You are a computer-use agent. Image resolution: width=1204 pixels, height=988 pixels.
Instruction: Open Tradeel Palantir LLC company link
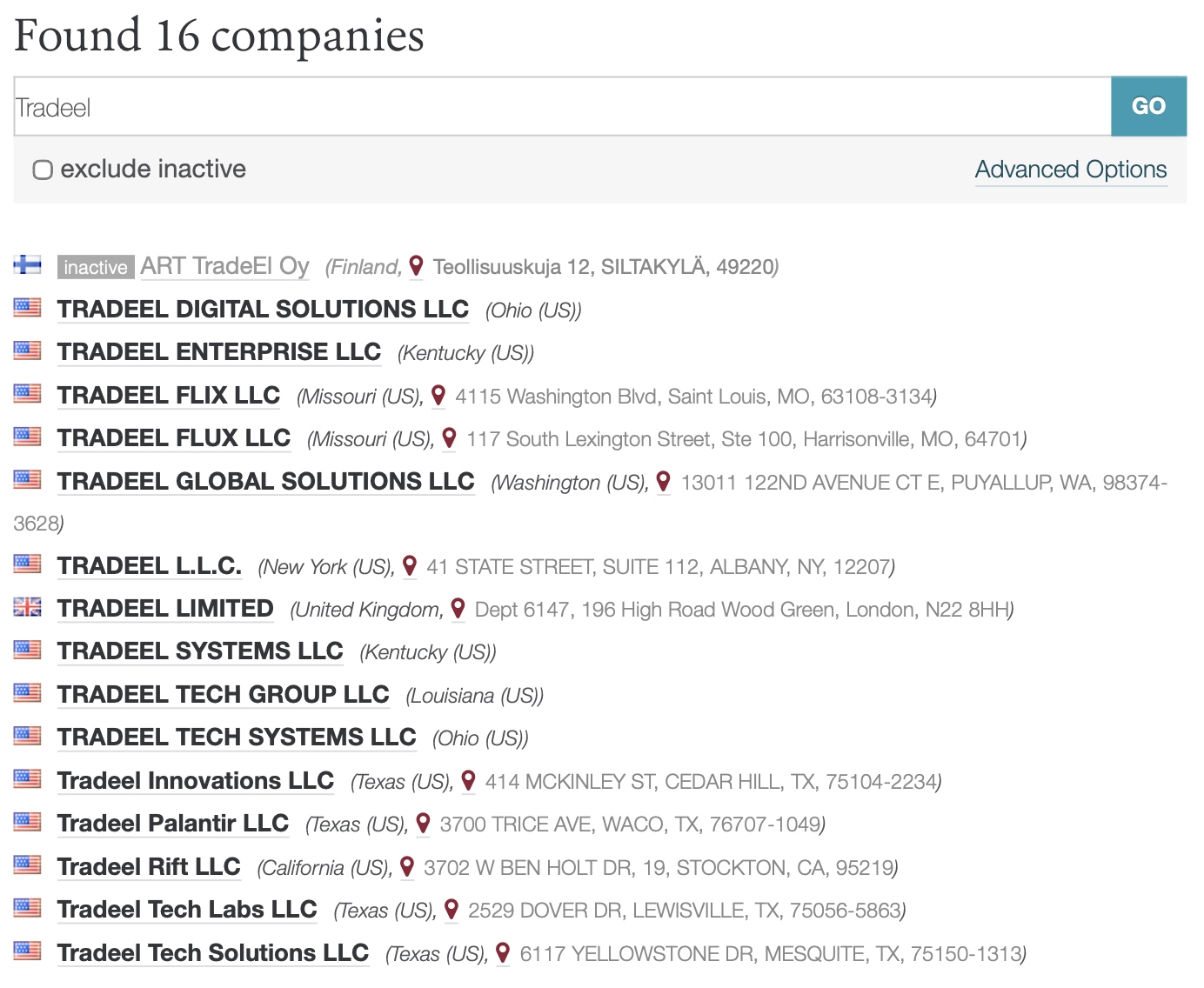point(173,823)
